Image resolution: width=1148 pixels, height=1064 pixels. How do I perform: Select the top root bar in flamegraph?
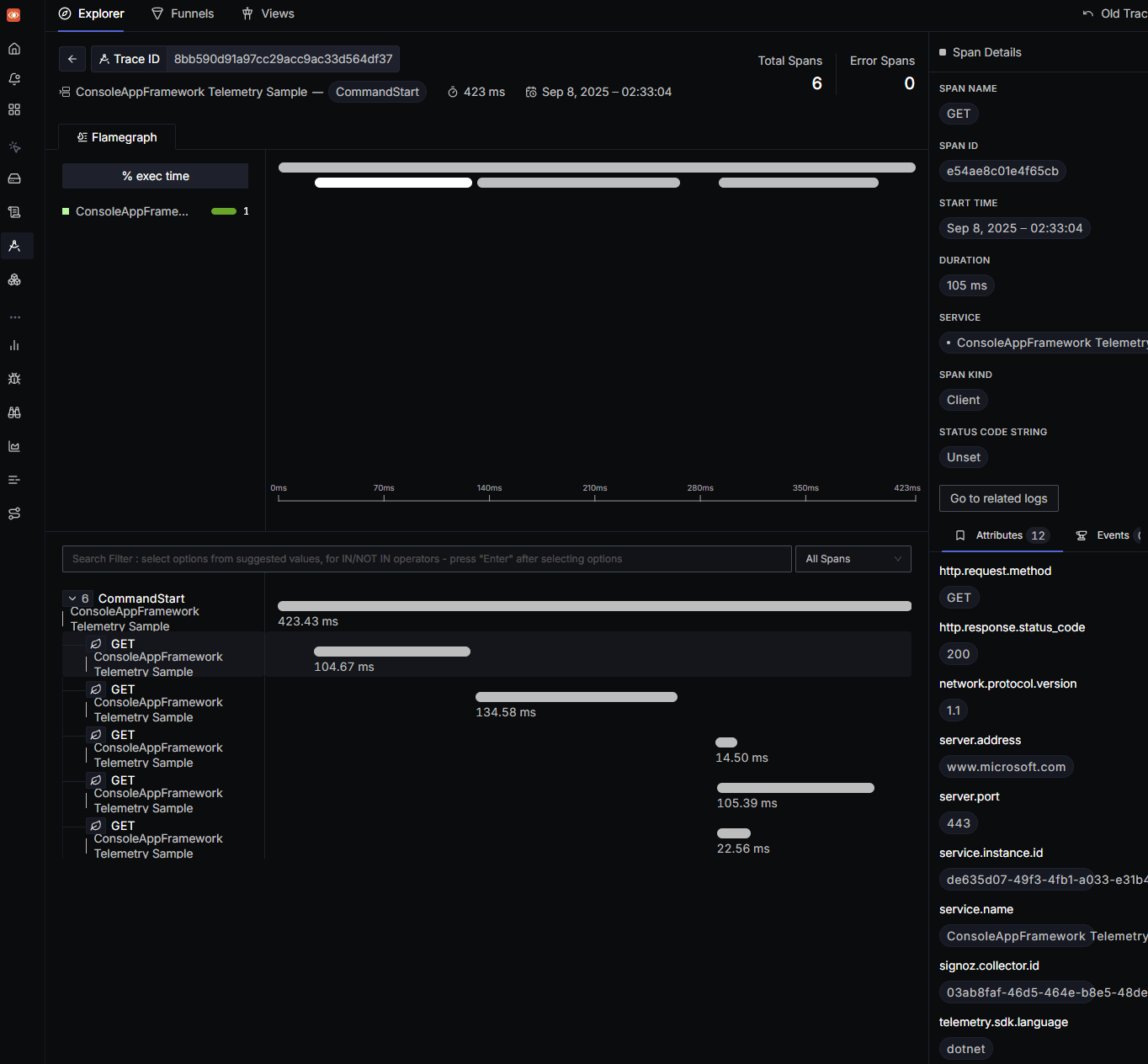[597, 168]
